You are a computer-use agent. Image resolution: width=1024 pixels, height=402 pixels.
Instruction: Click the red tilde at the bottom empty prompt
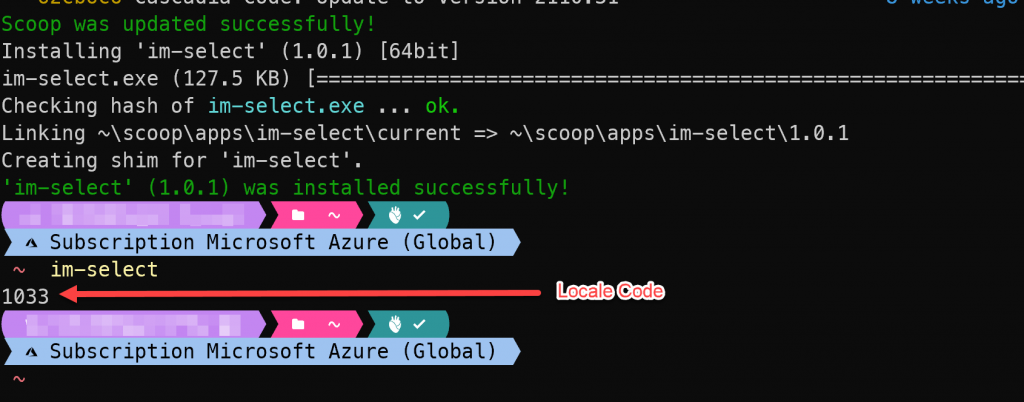point(18,379)
